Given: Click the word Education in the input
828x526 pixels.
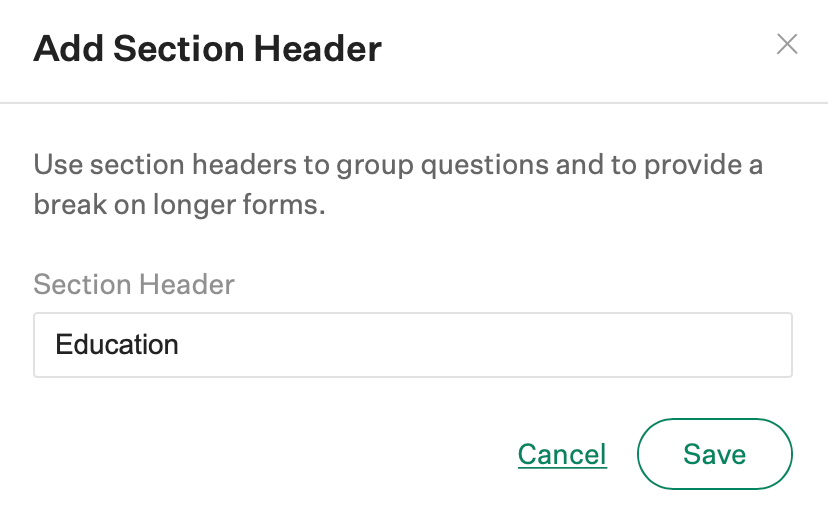Looking at the screenshot, I should 117,345.
